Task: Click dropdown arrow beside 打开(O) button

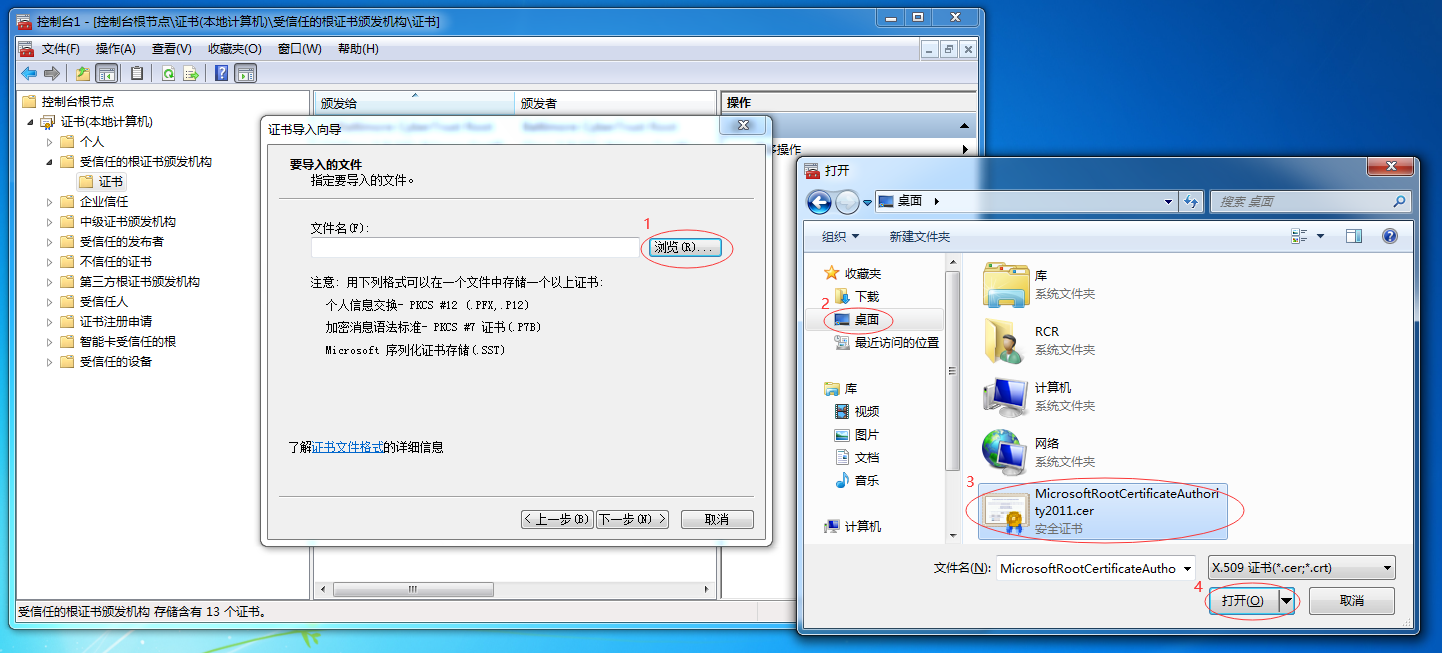Action: click(1286, 601)
